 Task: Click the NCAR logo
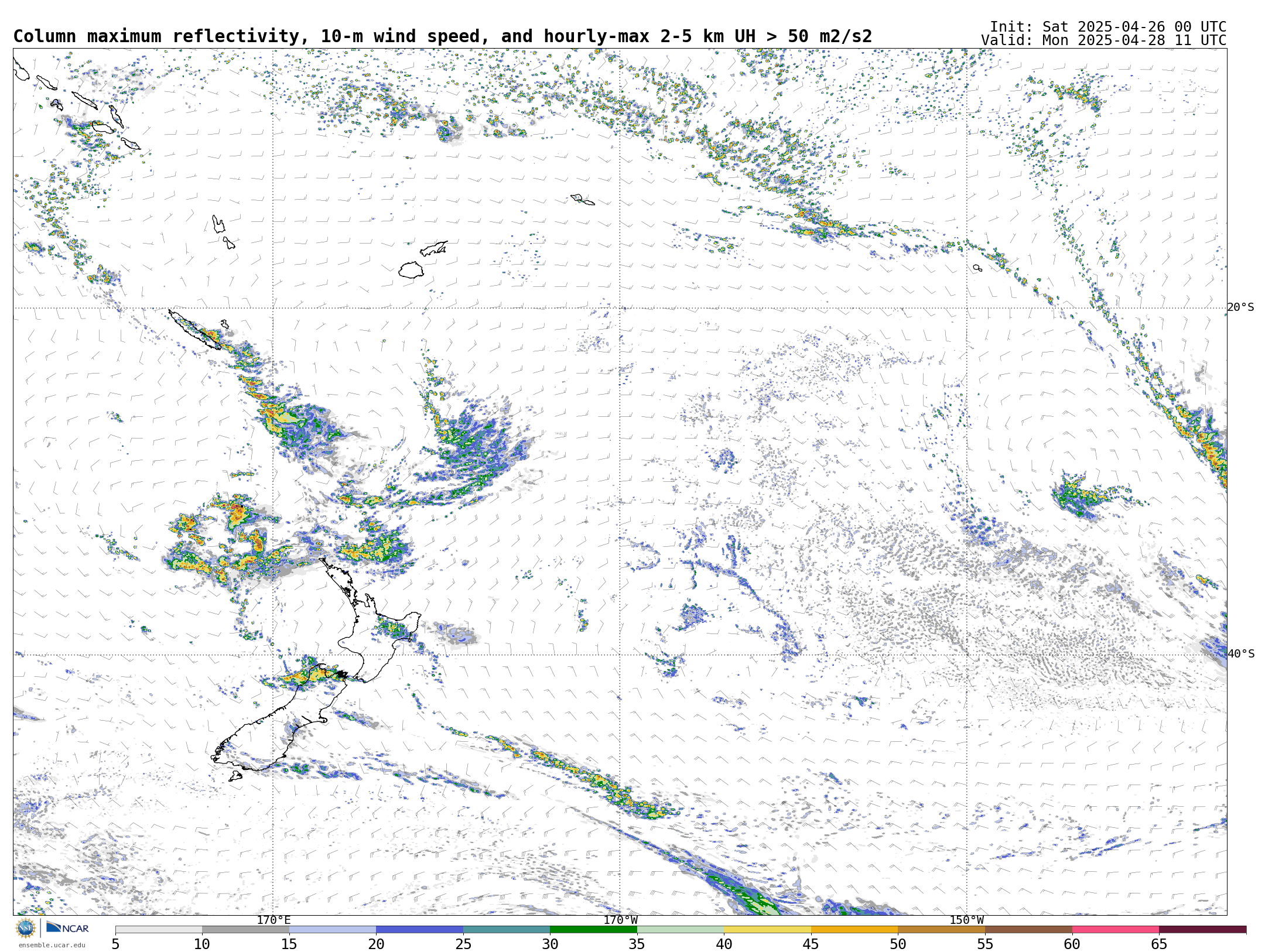tap(67, 928)
